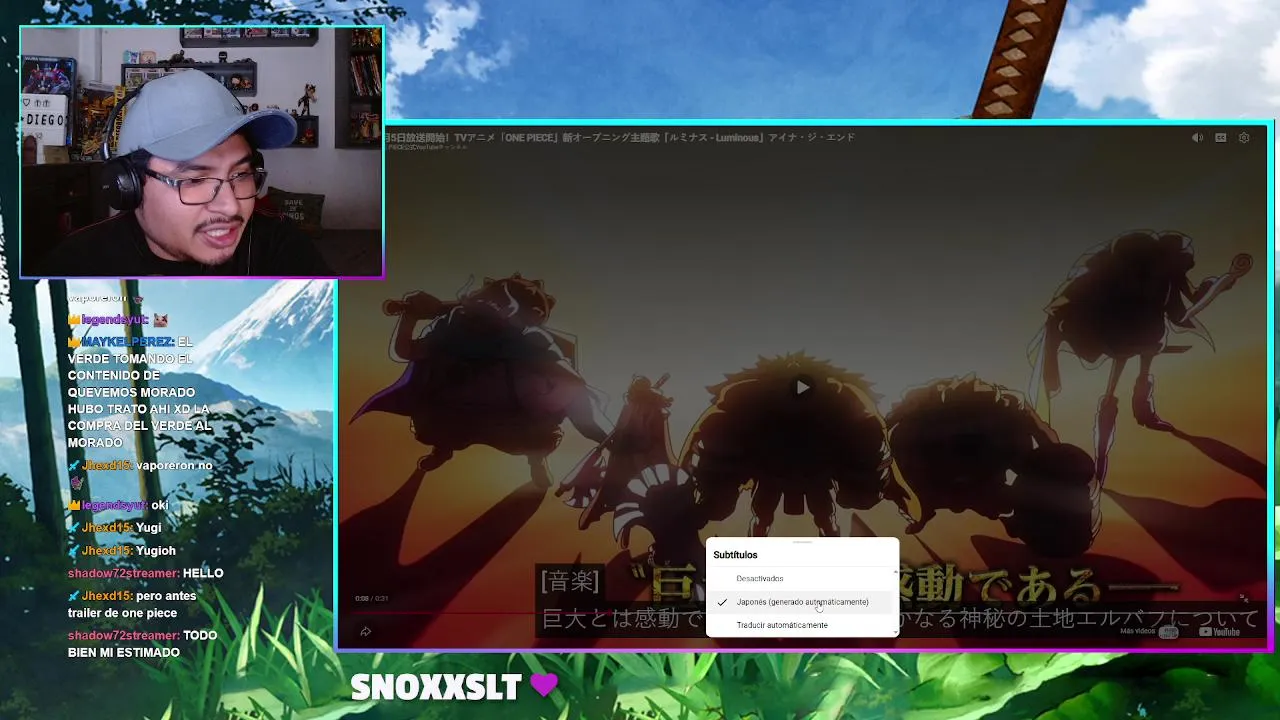1280x720 pixels.
Task: Click 'TODO BIEN MI ESTIMADO' chat message
Action: pos(142,644)
